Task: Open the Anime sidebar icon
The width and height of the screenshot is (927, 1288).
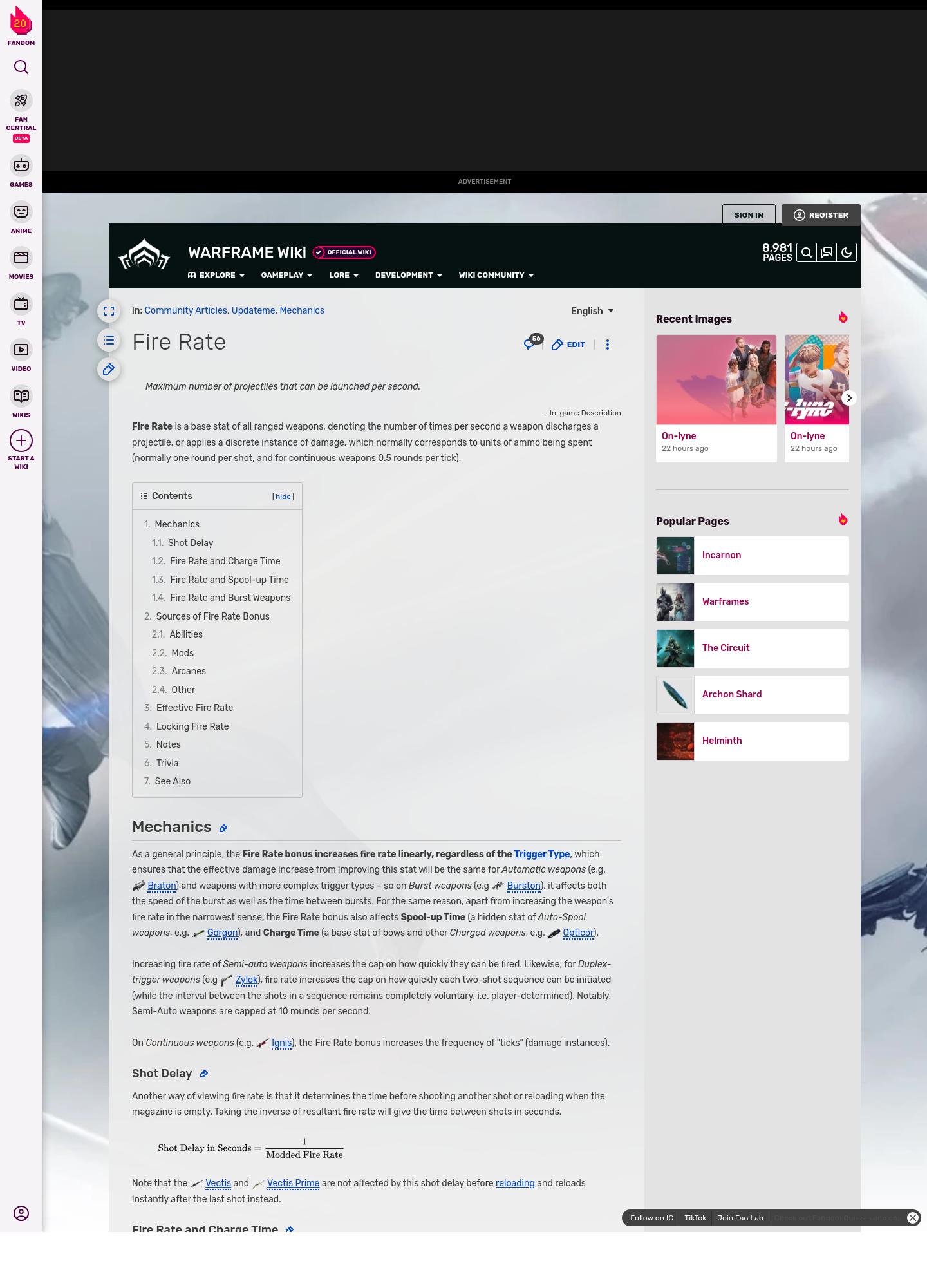Action: [x=21, y=212]
